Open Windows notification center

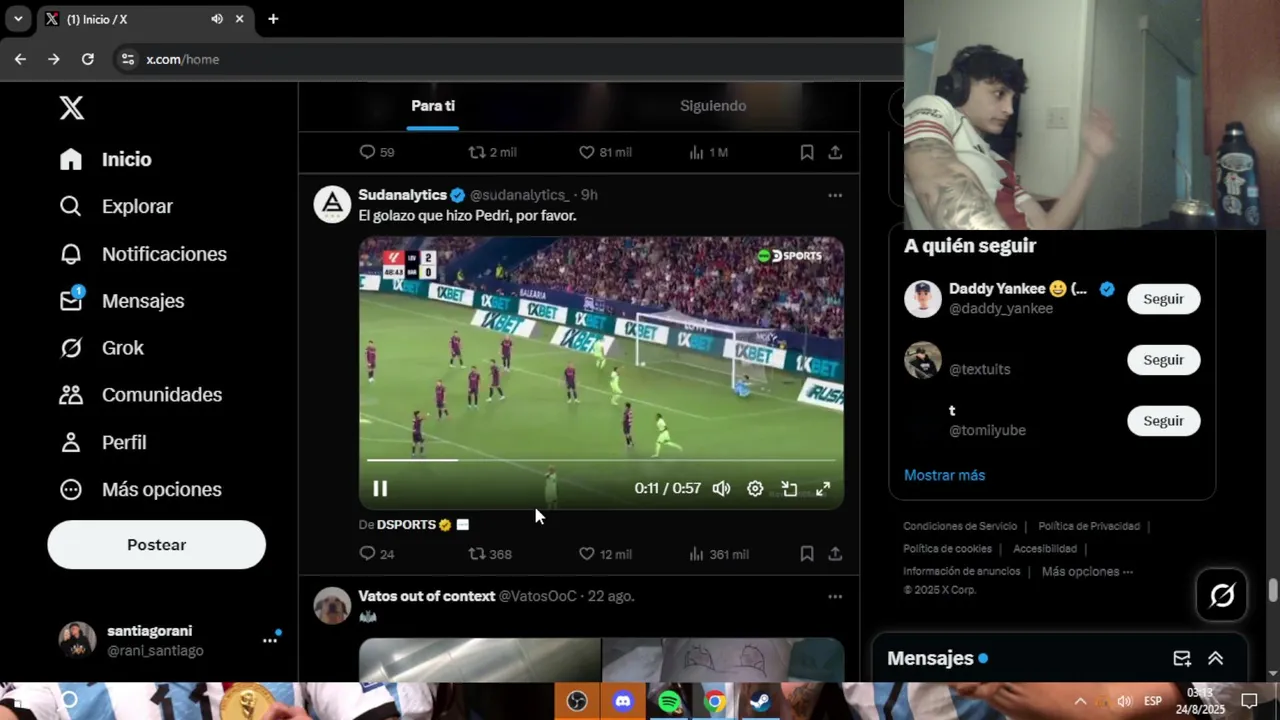(x=1249, y=701)
